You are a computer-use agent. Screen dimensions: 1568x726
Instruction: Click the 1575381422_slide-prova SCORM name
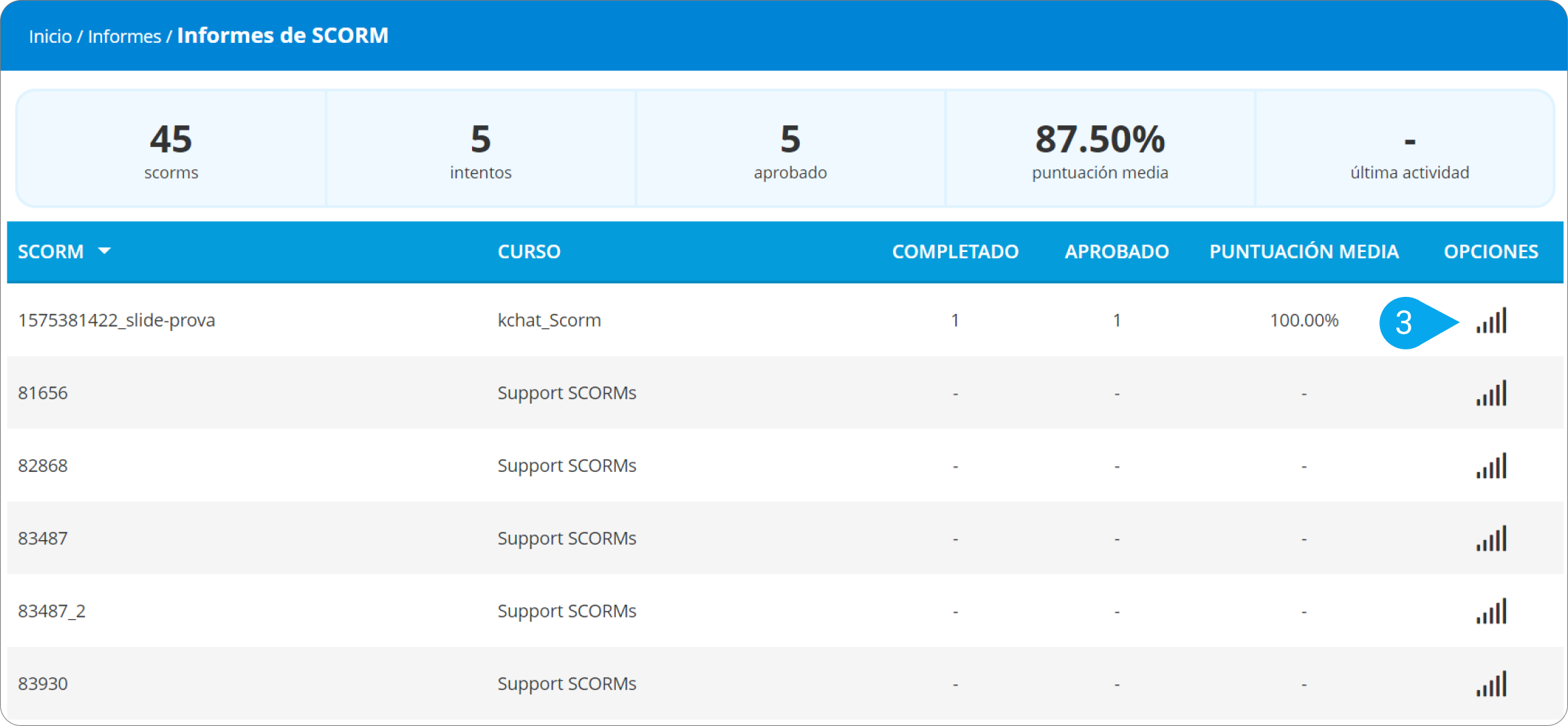pos(116,320)
